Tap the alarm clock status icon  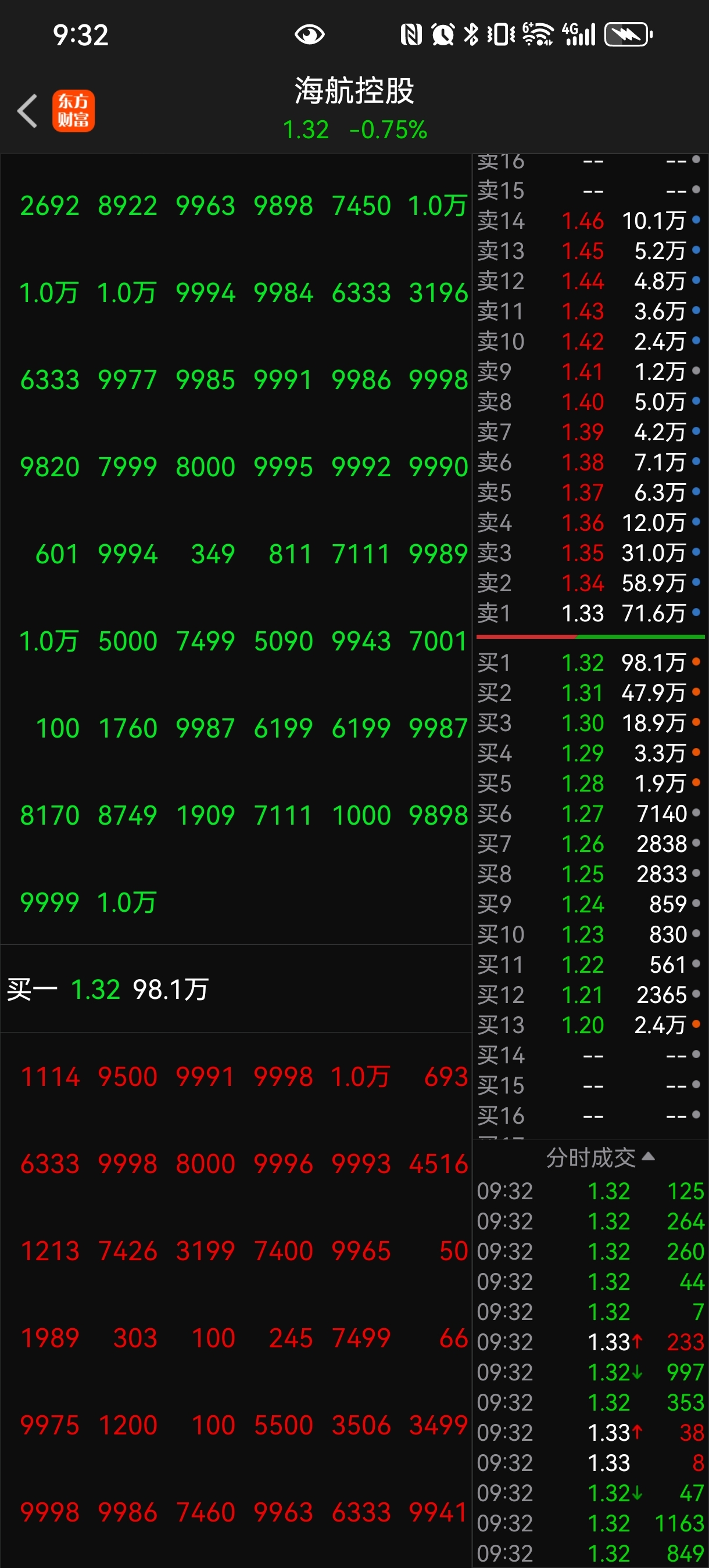(443, 35)
